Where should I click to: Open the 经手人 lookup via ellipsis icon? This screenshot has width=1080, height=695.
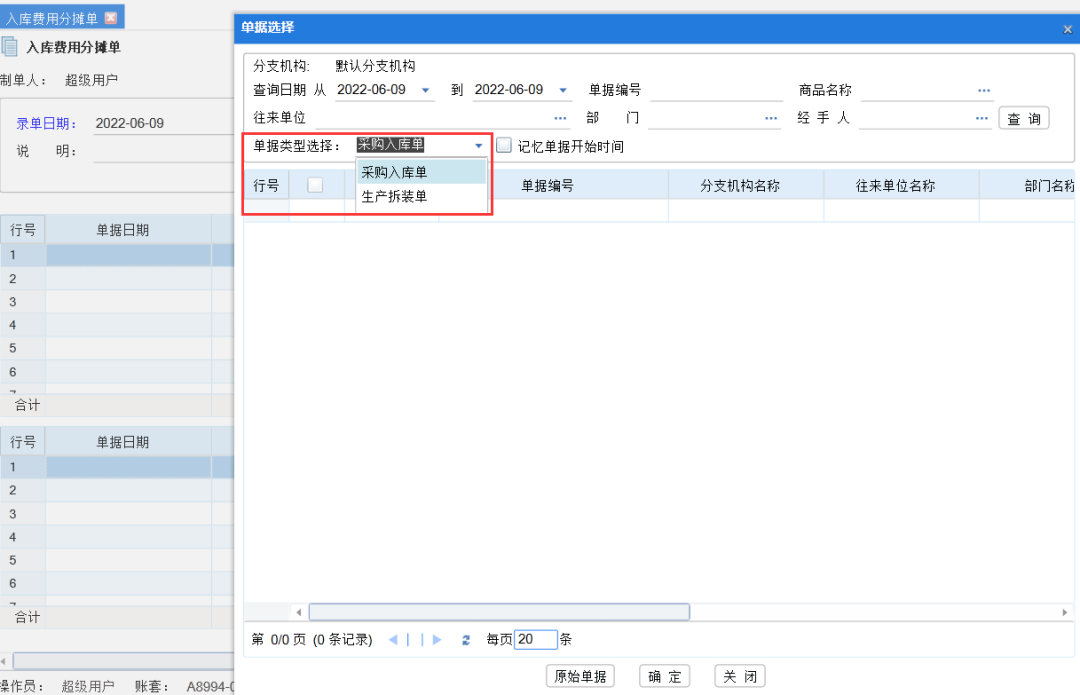982,117
